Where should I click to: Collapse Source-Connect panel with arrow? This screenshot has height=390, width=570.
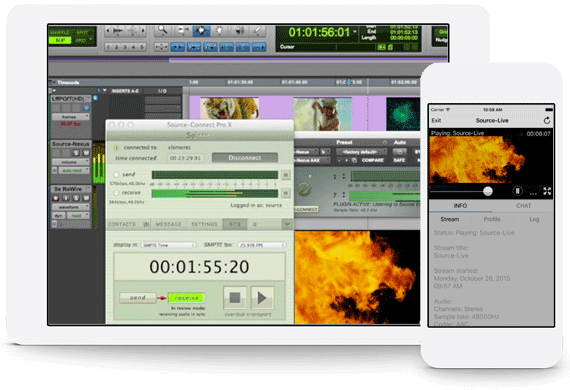click(x=287, y=224)
